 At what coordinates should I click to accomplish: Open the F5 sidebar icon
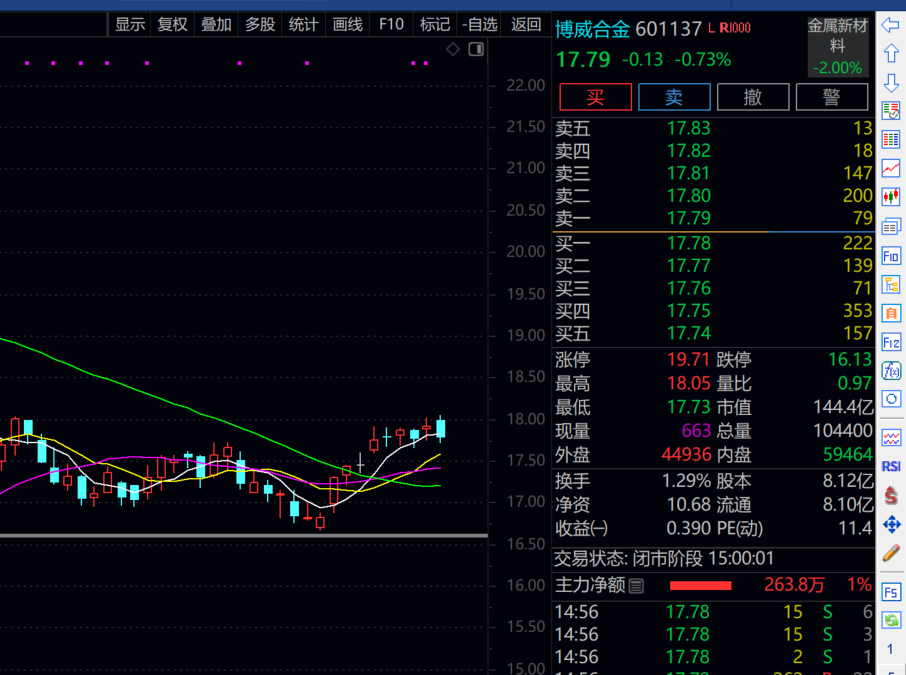click(890, 592)
